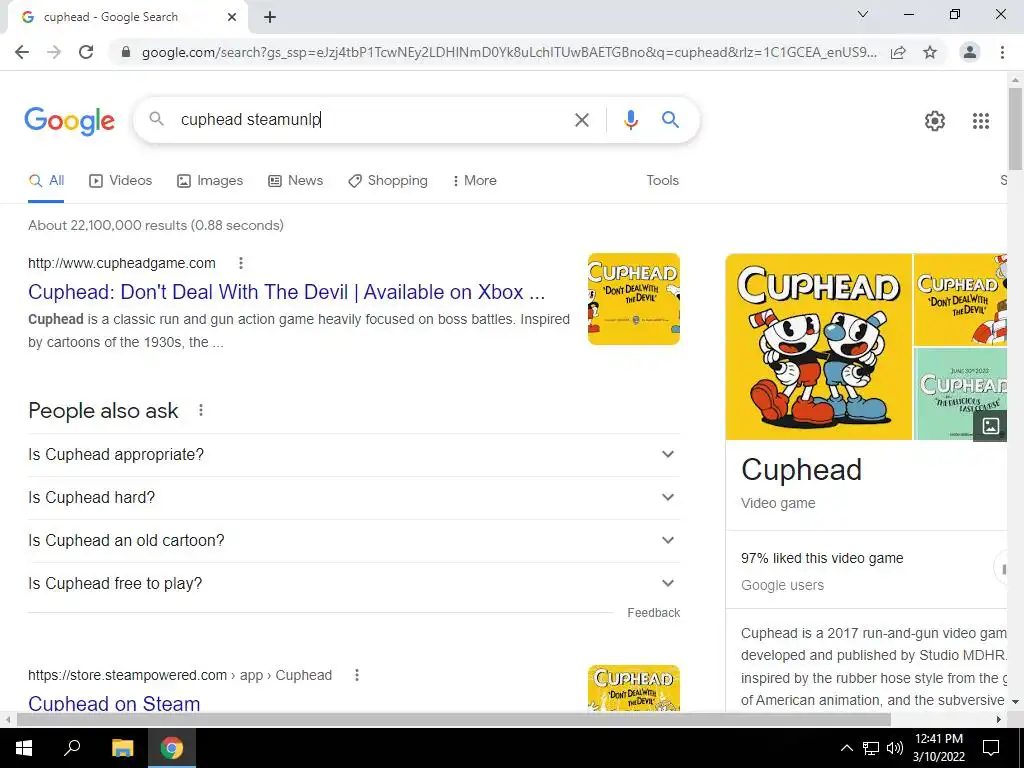Expand 'Is Cuphead an old cartoon?' question
This screenshot has width=1024, height=768.
coord(354,541)
